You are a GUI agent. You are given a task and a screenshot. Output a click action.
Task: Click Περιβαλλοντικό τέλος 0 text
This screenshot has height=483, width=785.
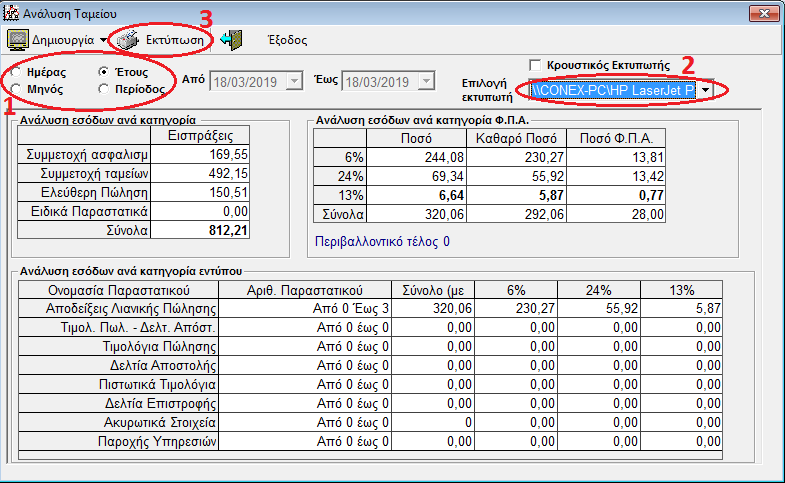(x=382, y=242)
